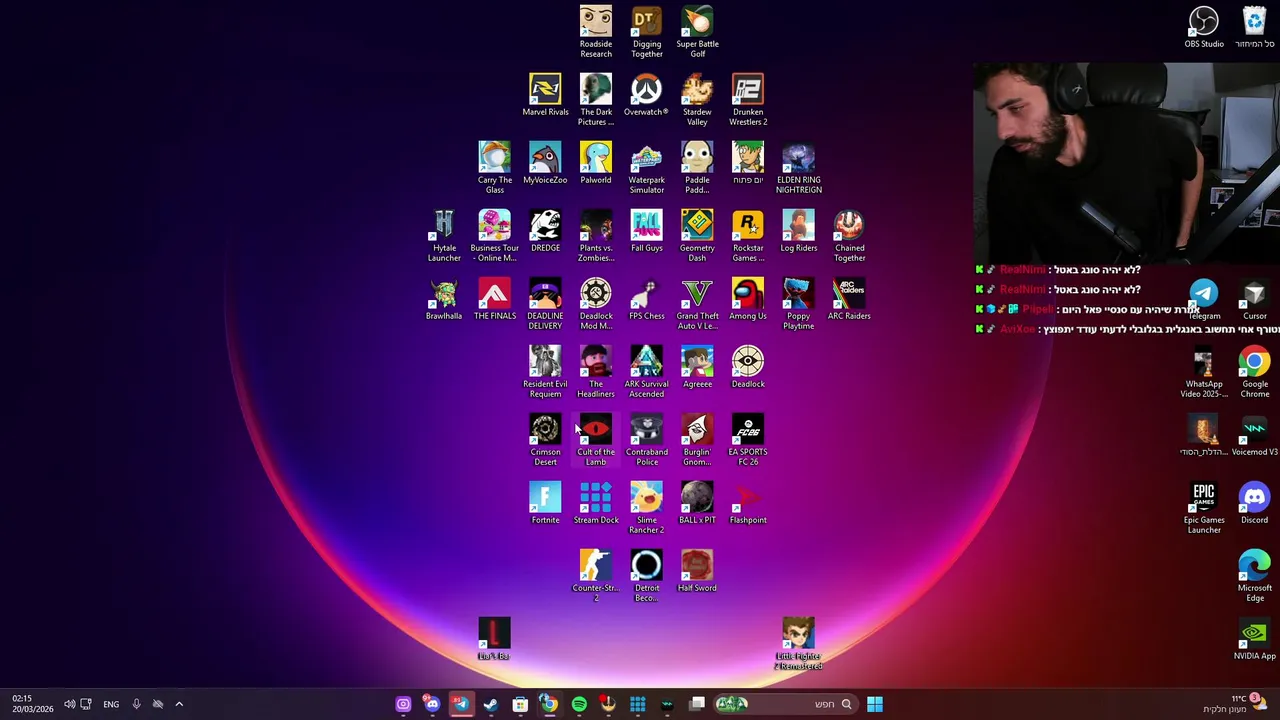Expand the hidden system tray icons
The height and width of the screenshot is (720, 1280).
point(179,704)
